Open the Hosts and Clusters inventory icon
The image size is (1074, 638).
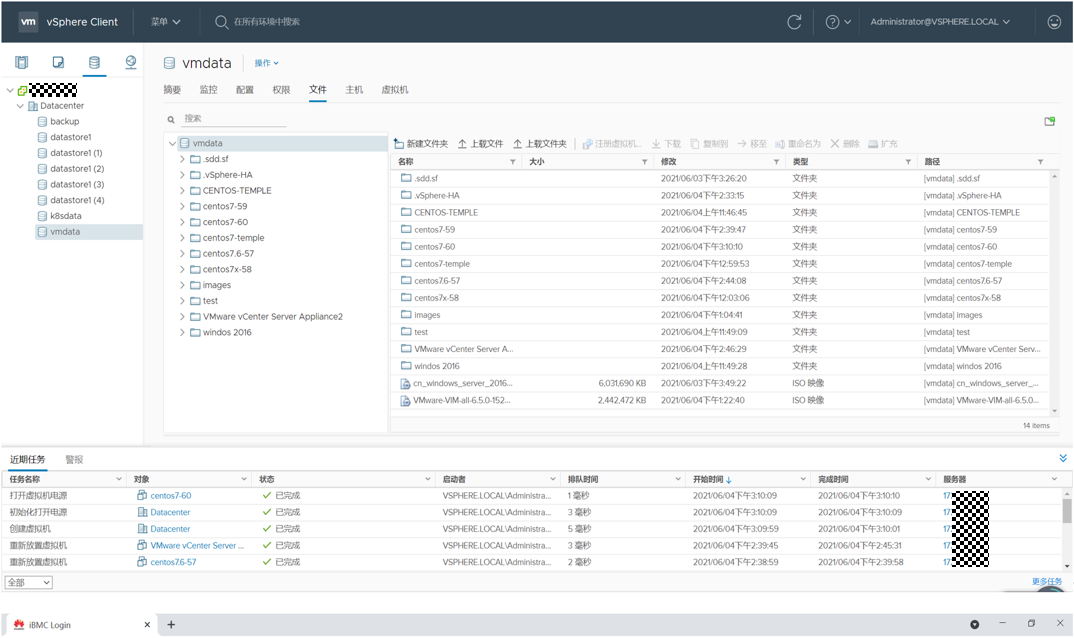22,62
